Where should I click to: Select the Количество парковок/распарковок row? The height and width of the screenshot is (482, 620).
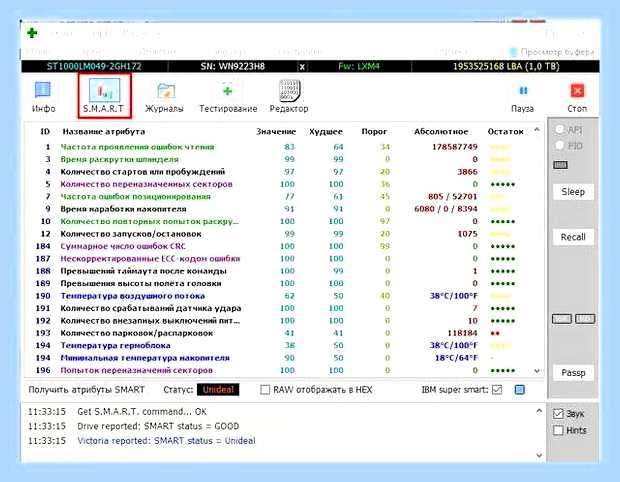click(280, 333)
